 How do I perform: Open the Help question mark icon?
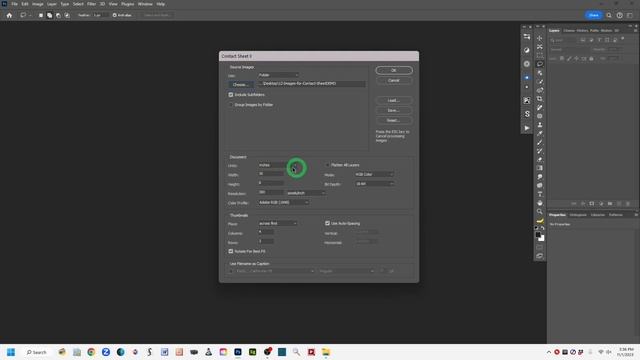tap(620, 15)
